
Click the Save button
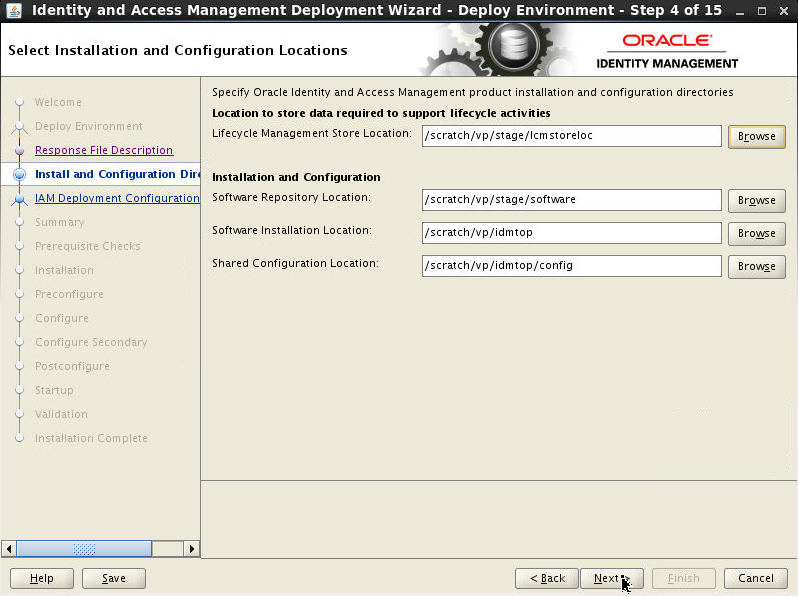click(x=114, y=579)
